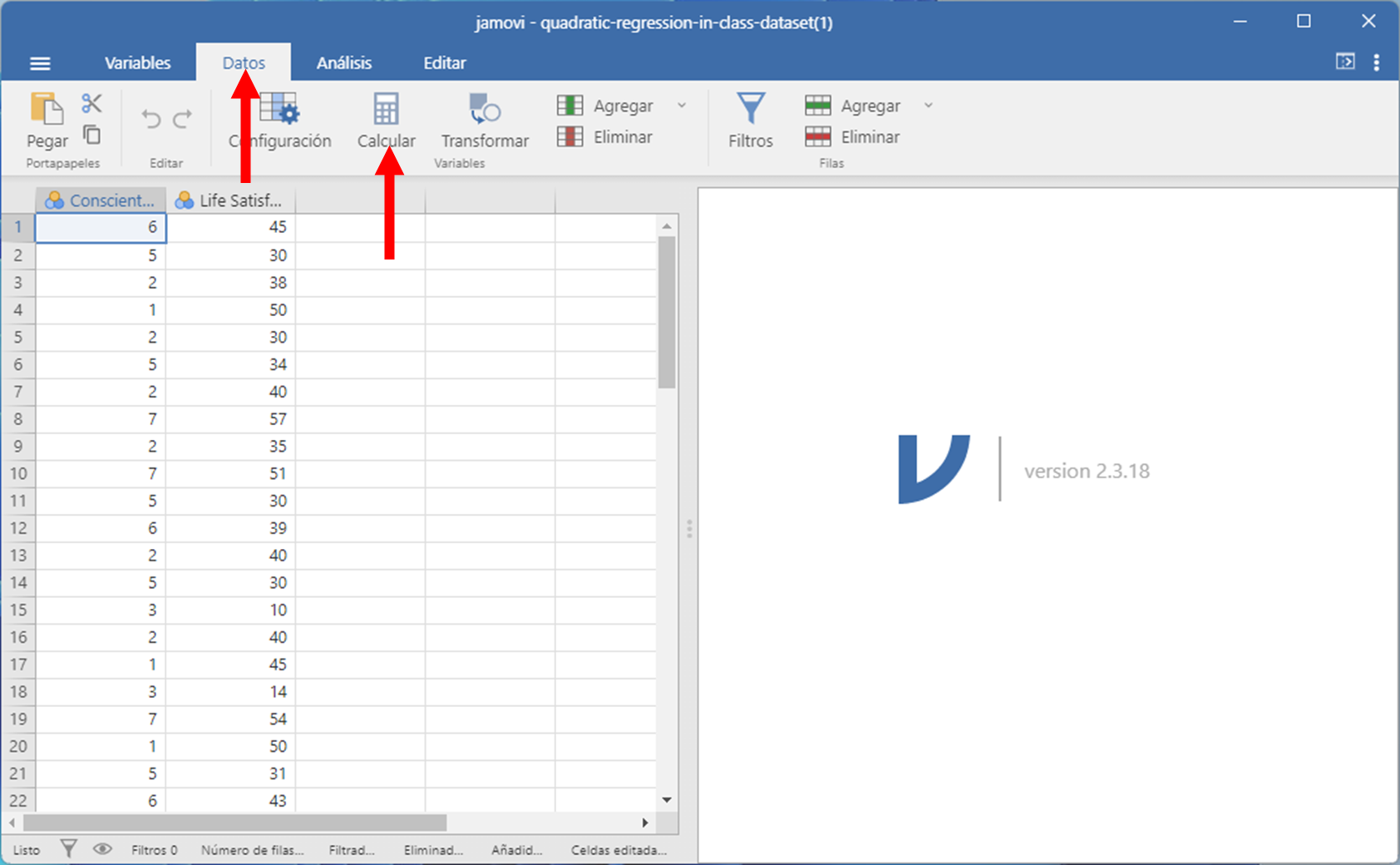
Task: Expand the Agregar variables dropdown arrow
Action: [x=682, y=106]
